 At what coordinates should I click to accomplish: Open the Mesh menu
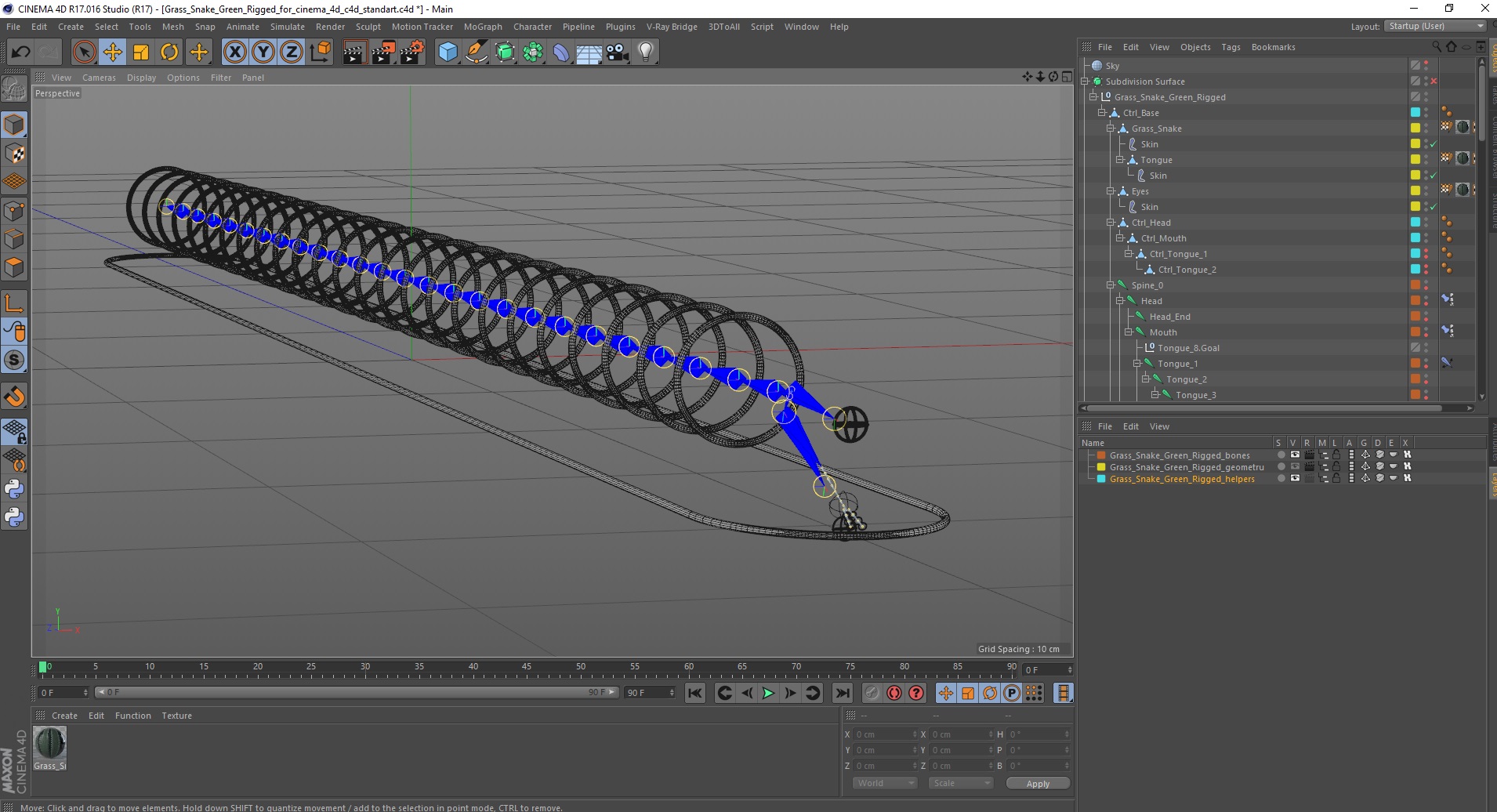172,27
